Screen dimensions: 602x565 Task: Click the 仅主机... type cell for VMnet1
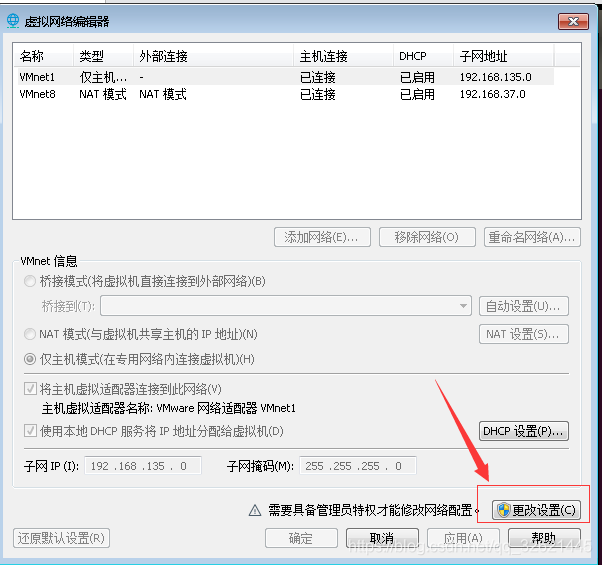103,77
